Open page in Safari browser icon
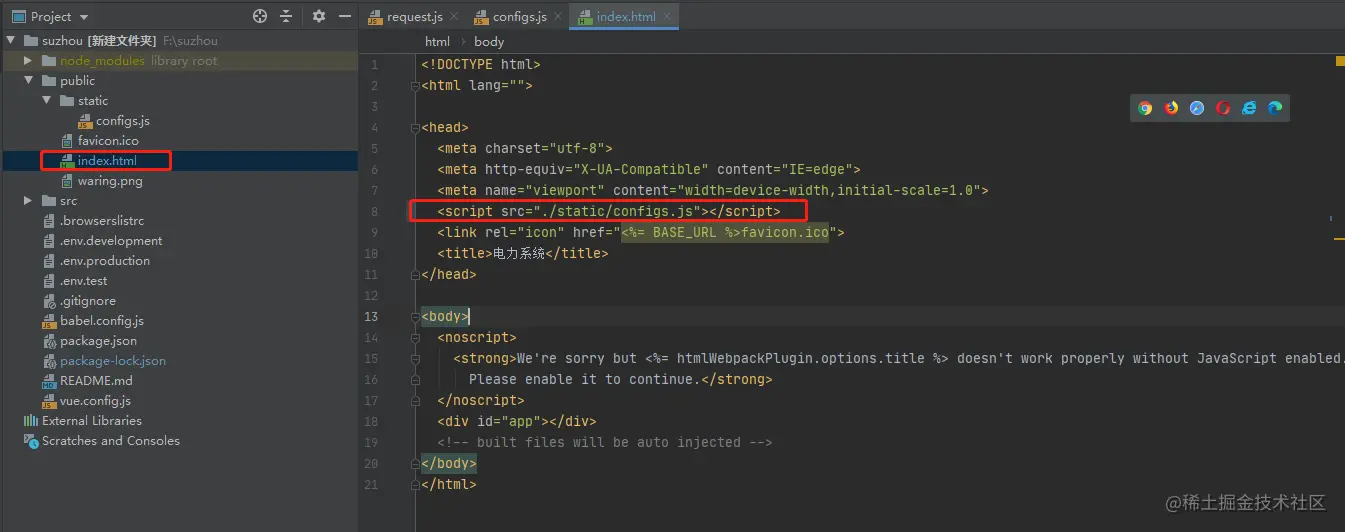Screen dimensions: 1345x532 coord(1197,108)
